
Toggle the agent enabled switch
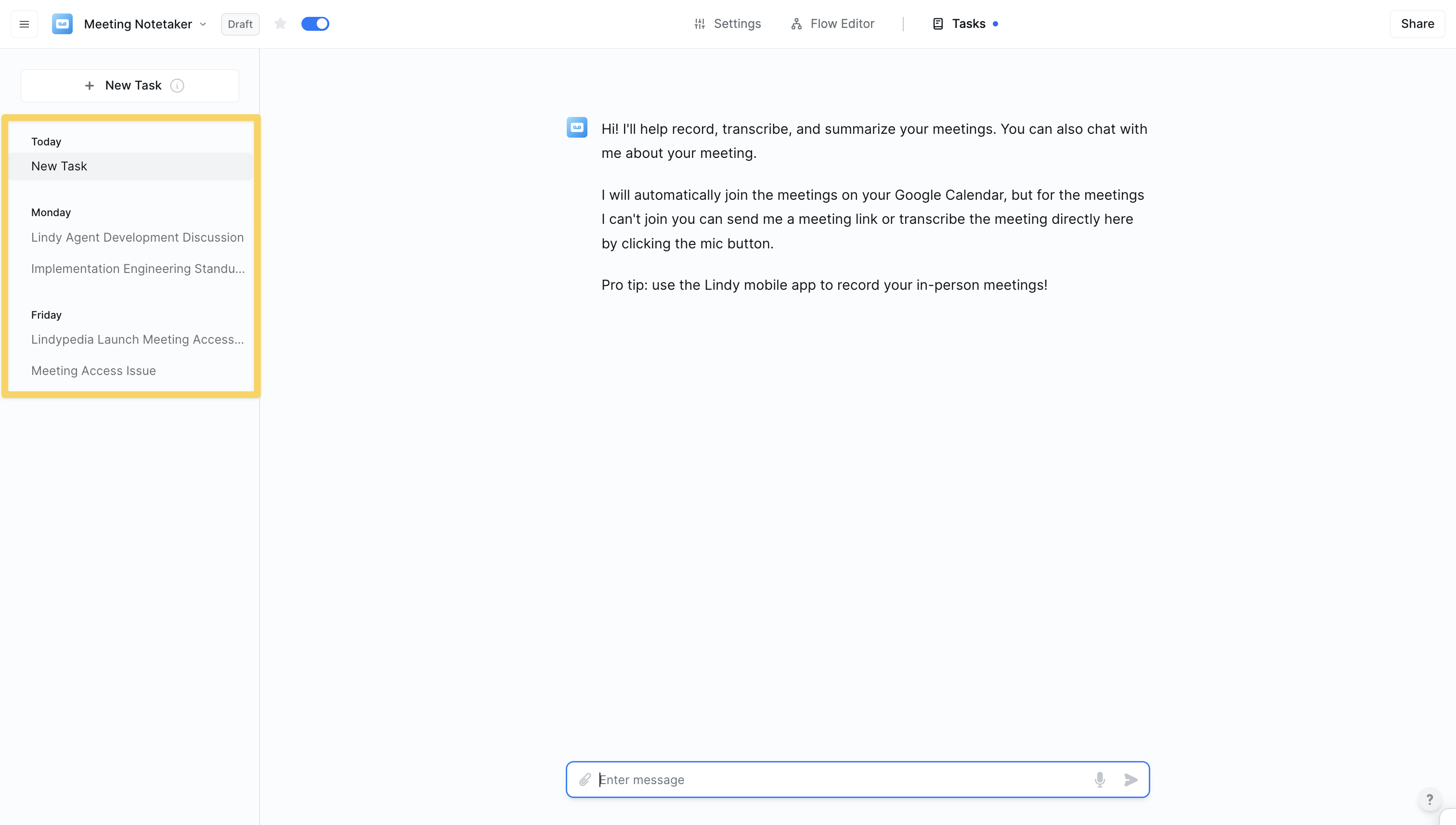click(315, 24)
